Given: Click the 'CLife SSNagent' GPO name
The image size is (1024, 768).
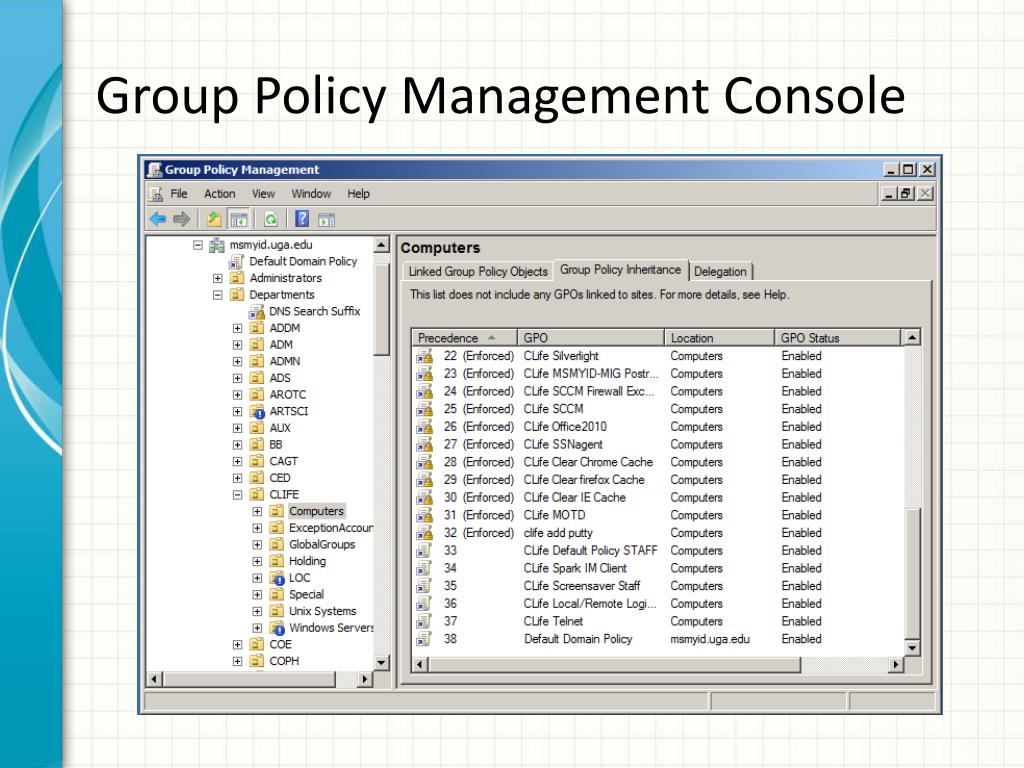Looking at the screenshot, I should coord(563,444).
